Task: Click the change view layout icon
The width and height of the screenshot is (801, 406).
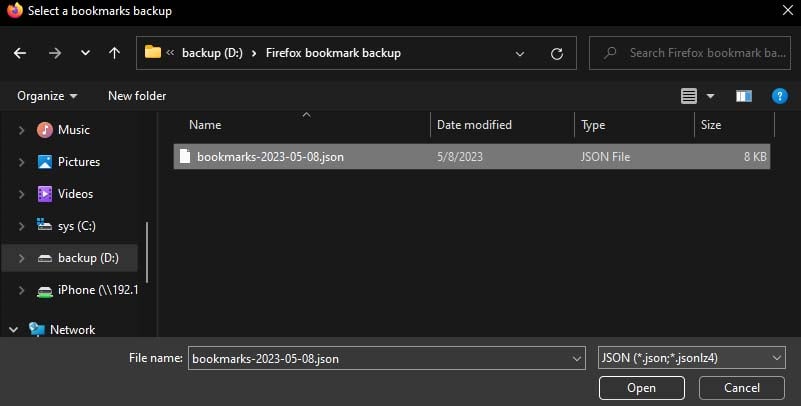Action: (688, 96)
